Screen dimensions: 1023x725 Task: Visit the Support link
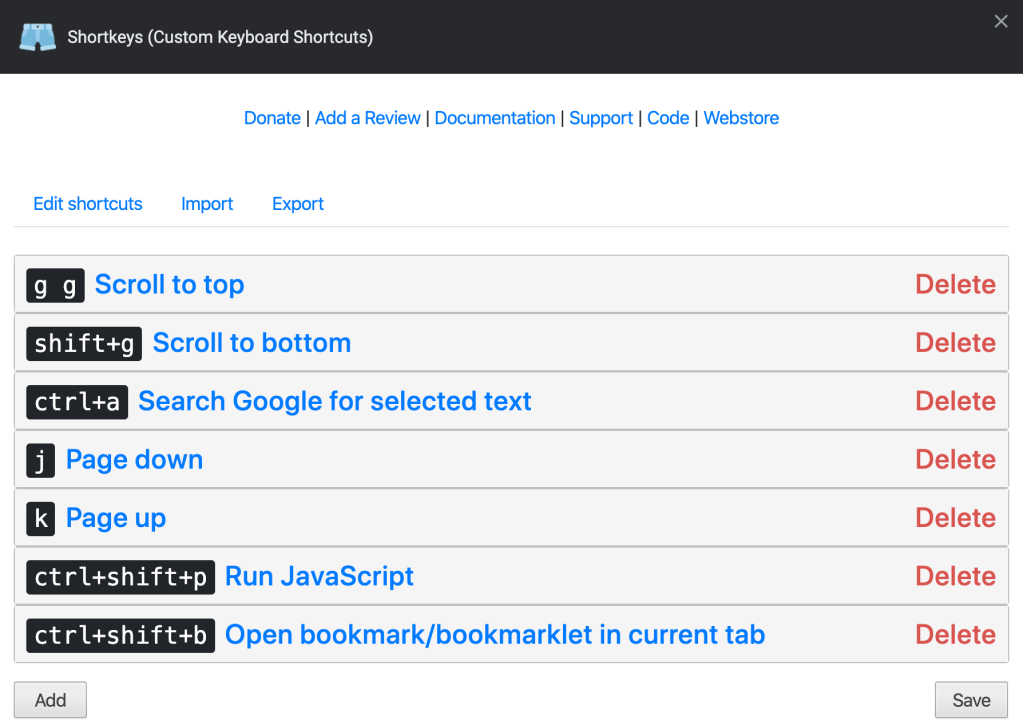click(601, 118)
